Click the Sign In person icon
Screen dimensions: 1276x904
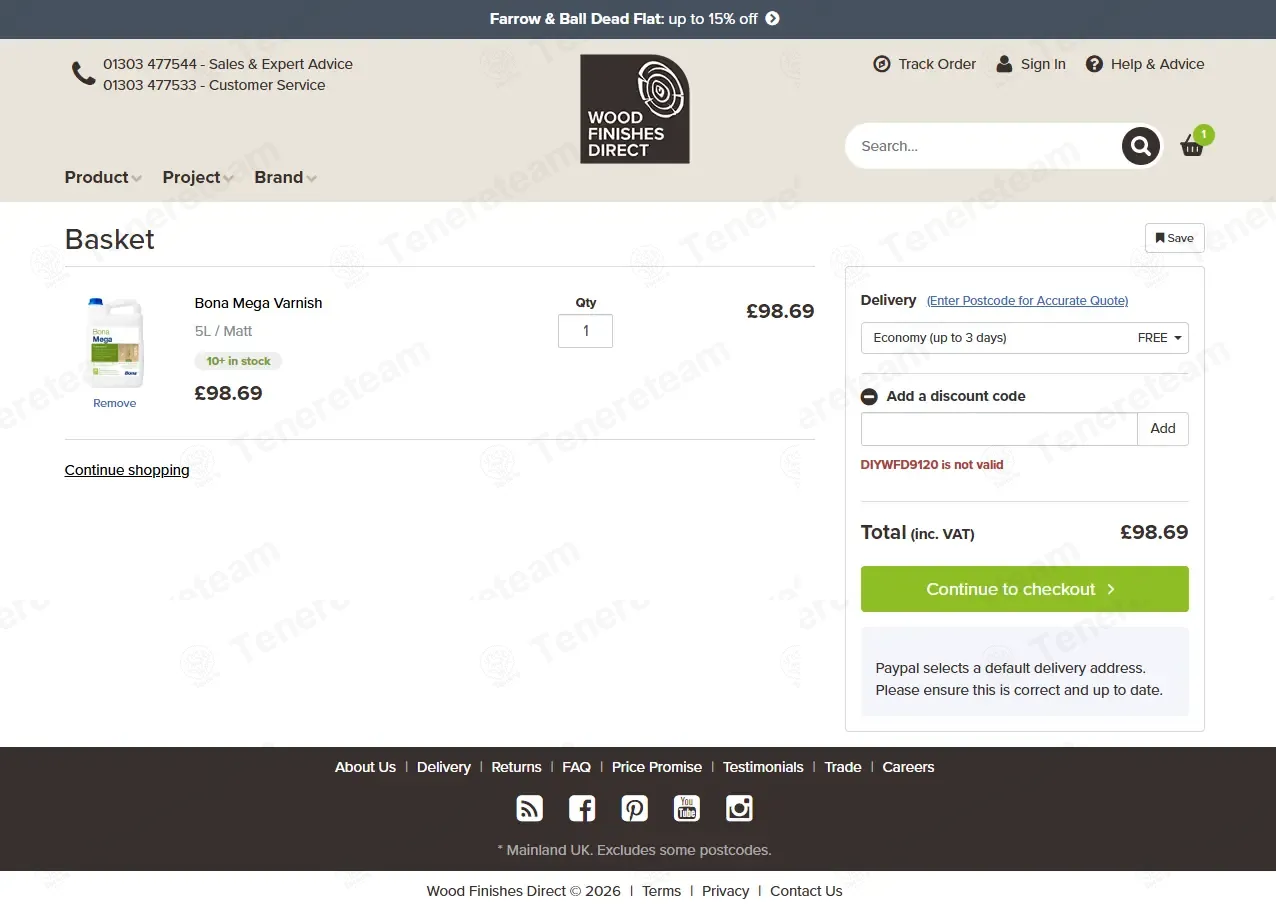point(1004,64)
